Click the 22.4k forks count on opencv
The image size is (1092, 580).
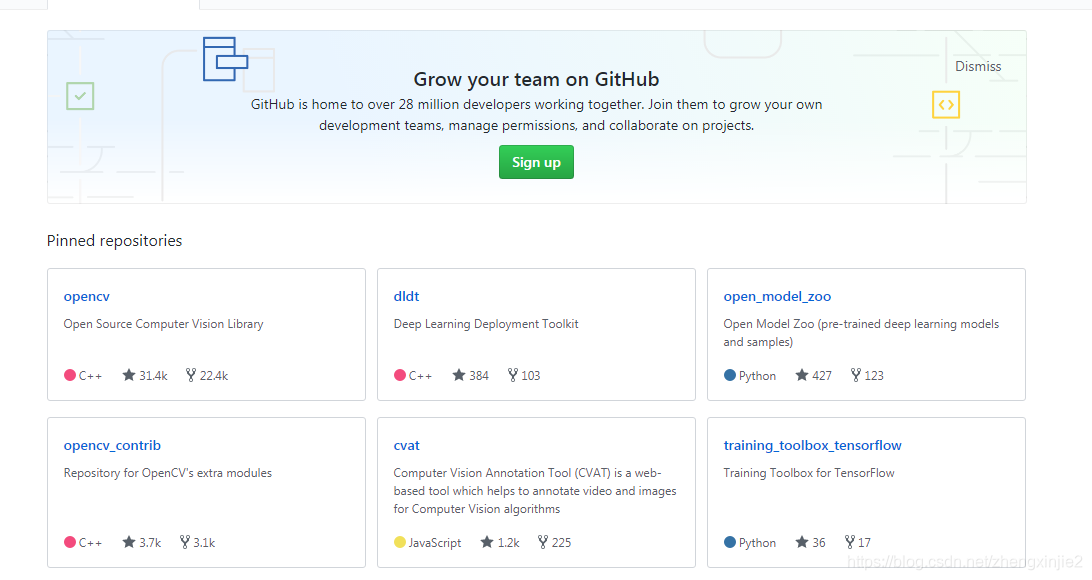pos(214,376)
